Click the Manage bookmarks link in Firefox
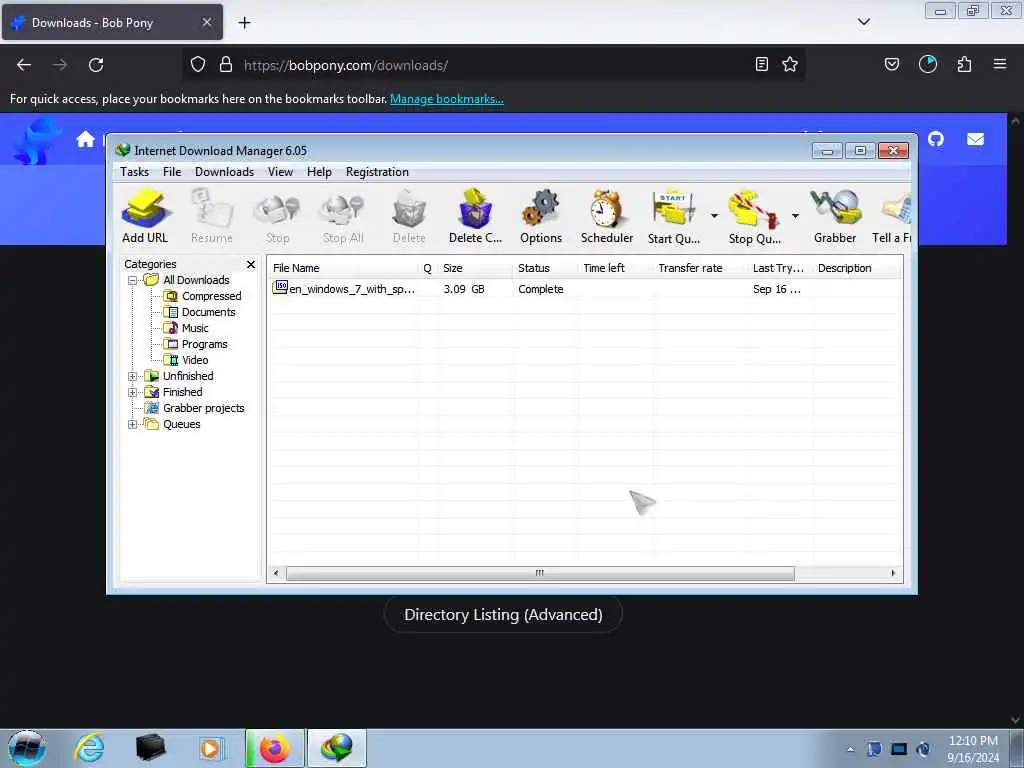1024x768 pixels. tap(447, 99)
